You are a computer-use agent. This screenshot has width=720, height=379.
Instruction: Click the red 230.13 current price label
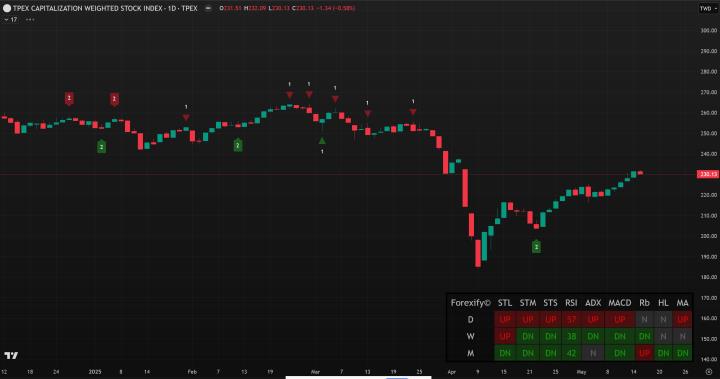(708, 174)
